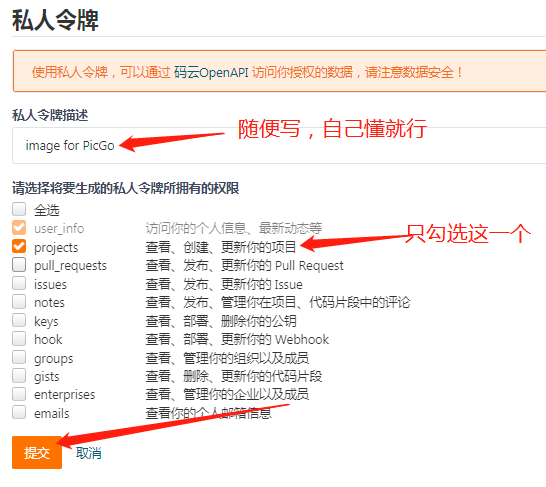Screen dimensions: 546x487
Task: Enable the pull_requests permission checkbox
Action: (19, 265)
